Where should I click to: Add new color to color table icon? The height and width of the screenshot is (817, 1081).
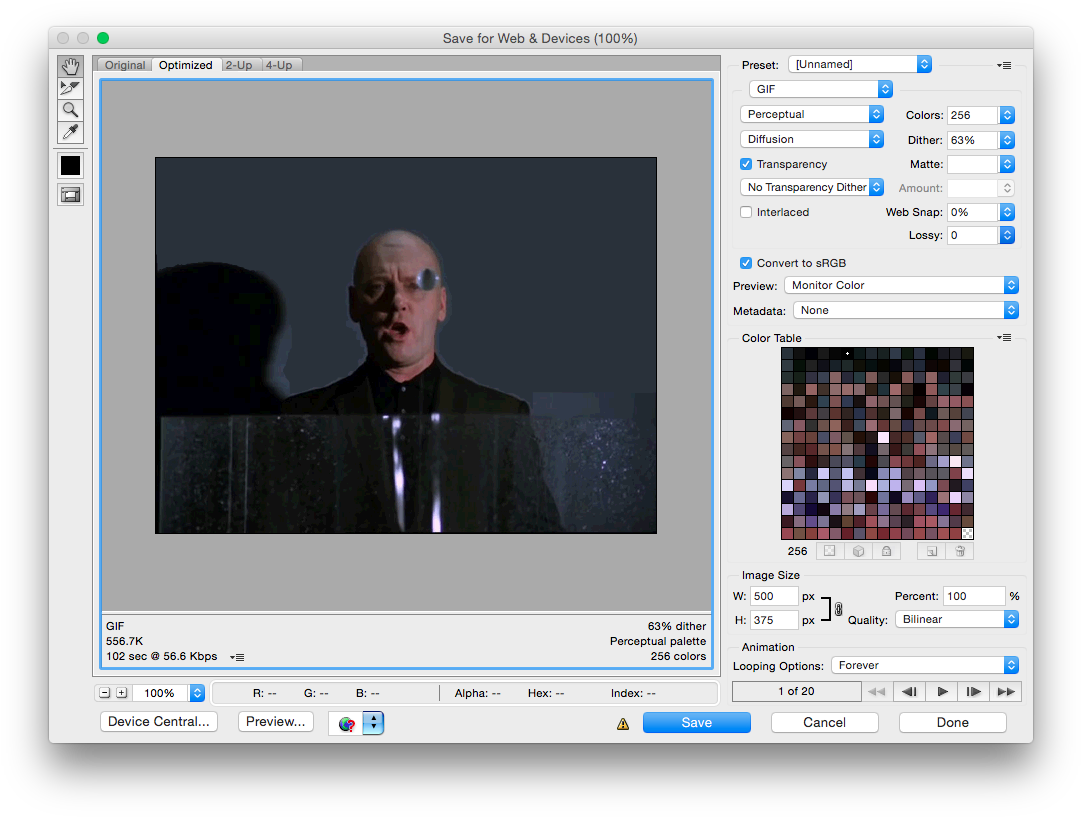(x=931, y=551)
